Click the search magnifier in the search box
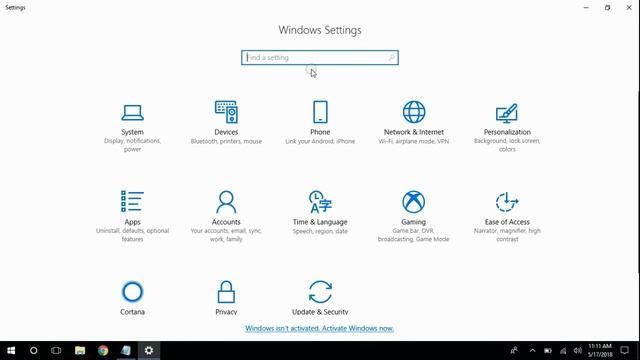Screen dimensions: 640x360 pyautogui.click(x=391, y=58)
